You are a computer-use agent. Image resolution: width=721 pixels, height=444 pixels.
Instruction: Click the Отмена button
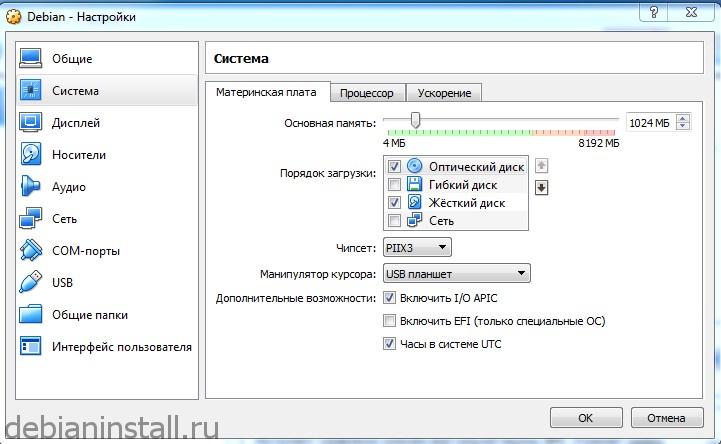667,418
